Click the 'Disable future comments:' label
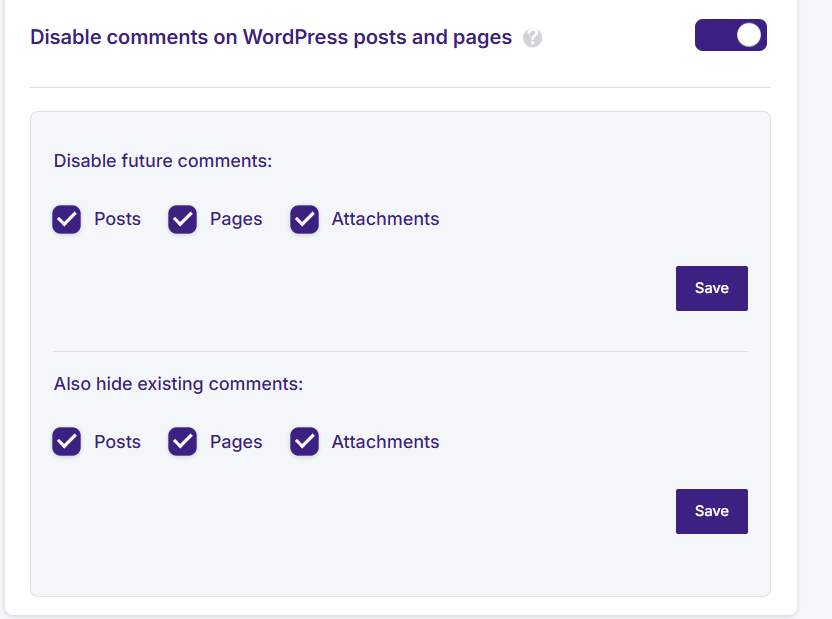 163,161
